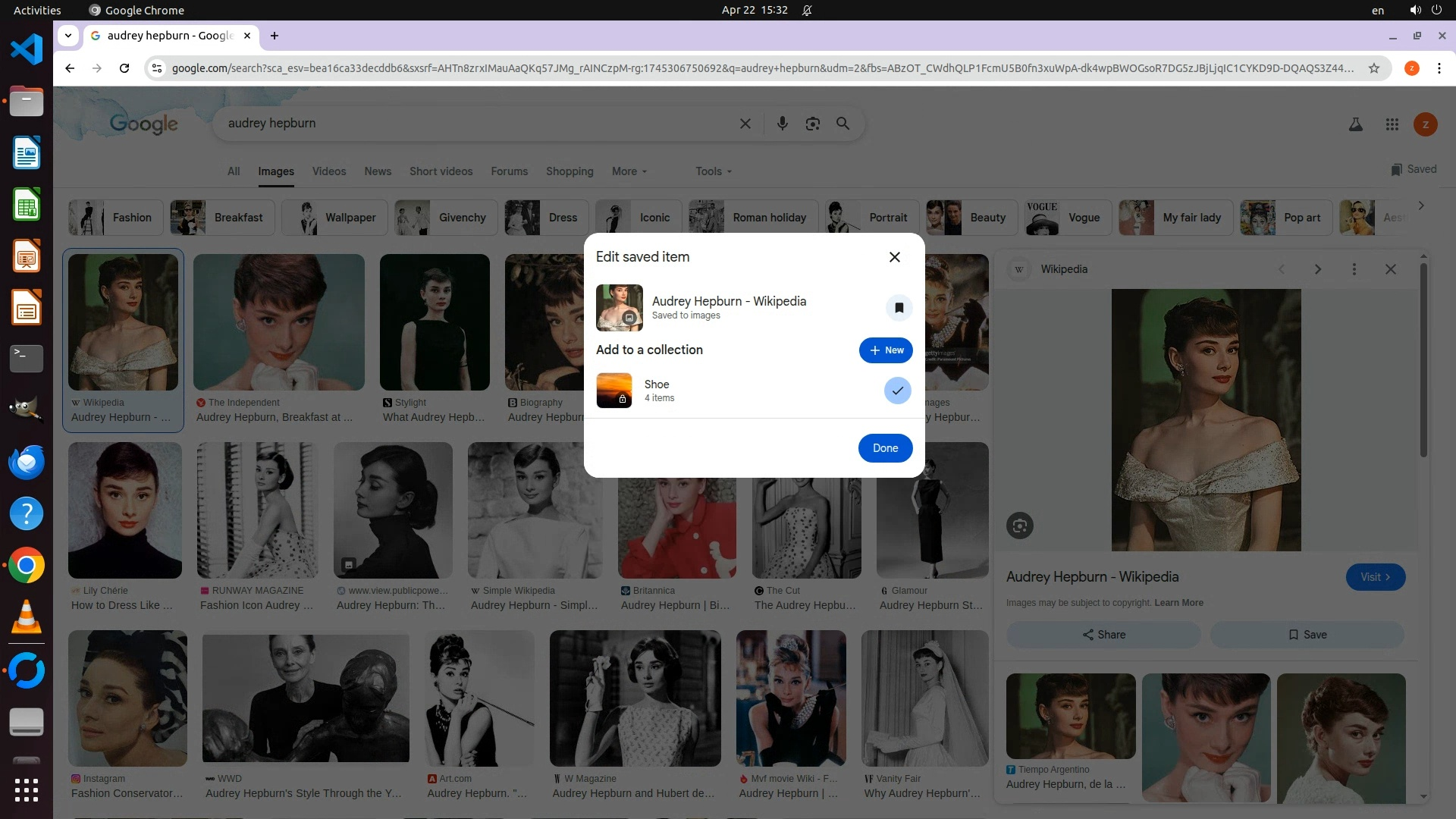Click the voice search microphone icon
The width and height of the screenshot is (1456, 819).
[782, 124]
